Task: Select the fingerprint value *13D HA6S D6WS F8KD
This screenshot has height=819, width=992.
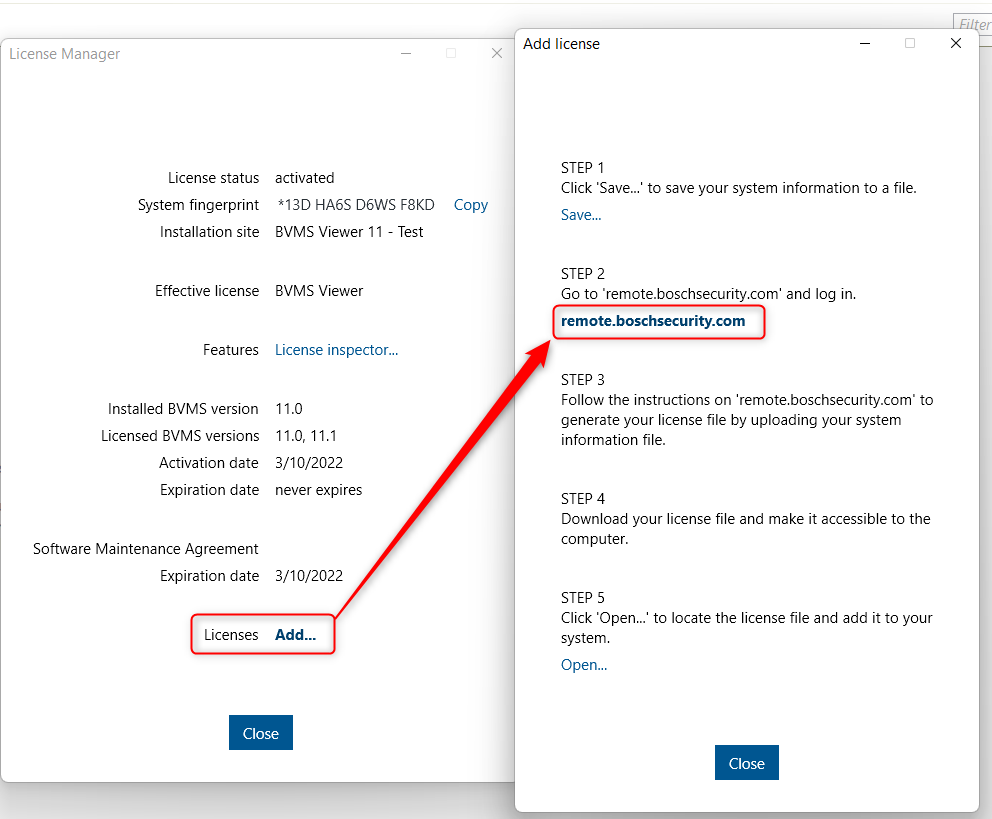Action: [x=356, y=205]
